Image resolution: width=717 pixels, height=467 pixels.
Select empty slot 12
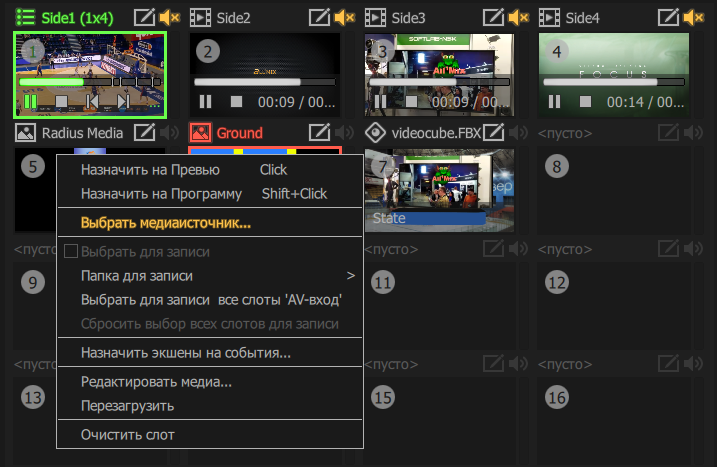point(614,306)
